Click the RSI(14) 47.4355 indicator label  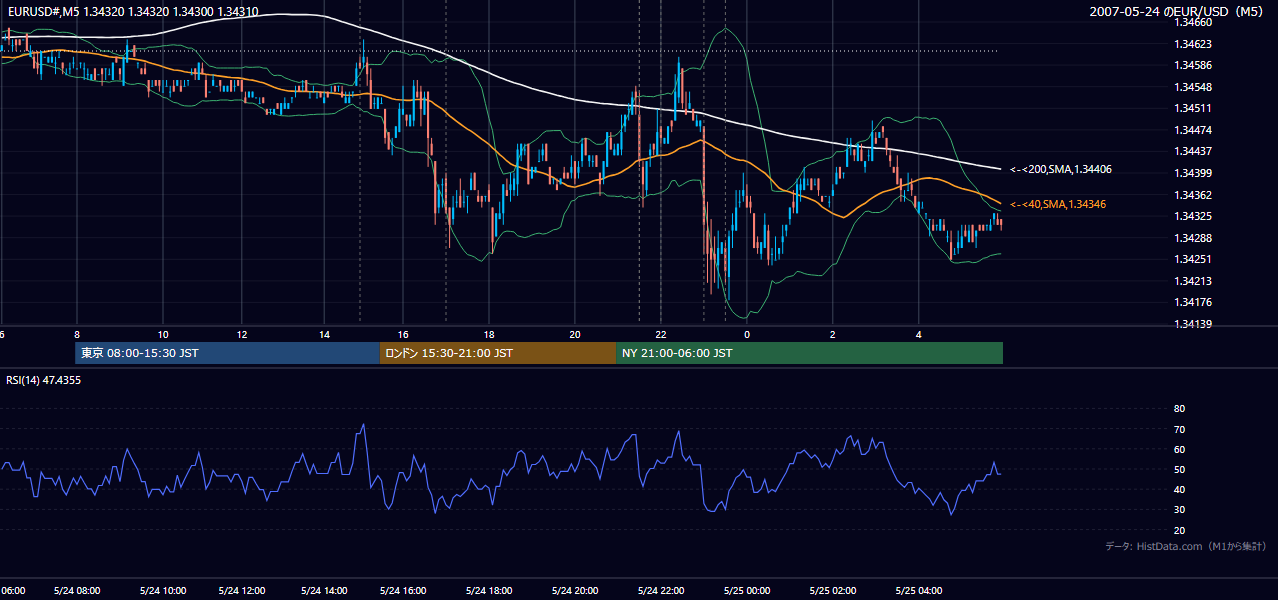(x=44, y=380)
